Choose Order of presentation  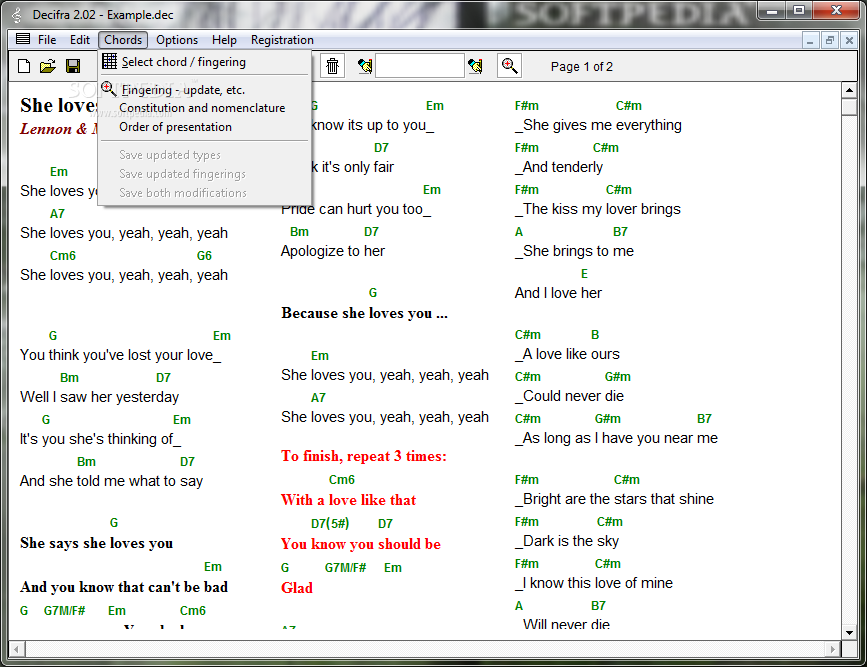click(x=205, y=127)
